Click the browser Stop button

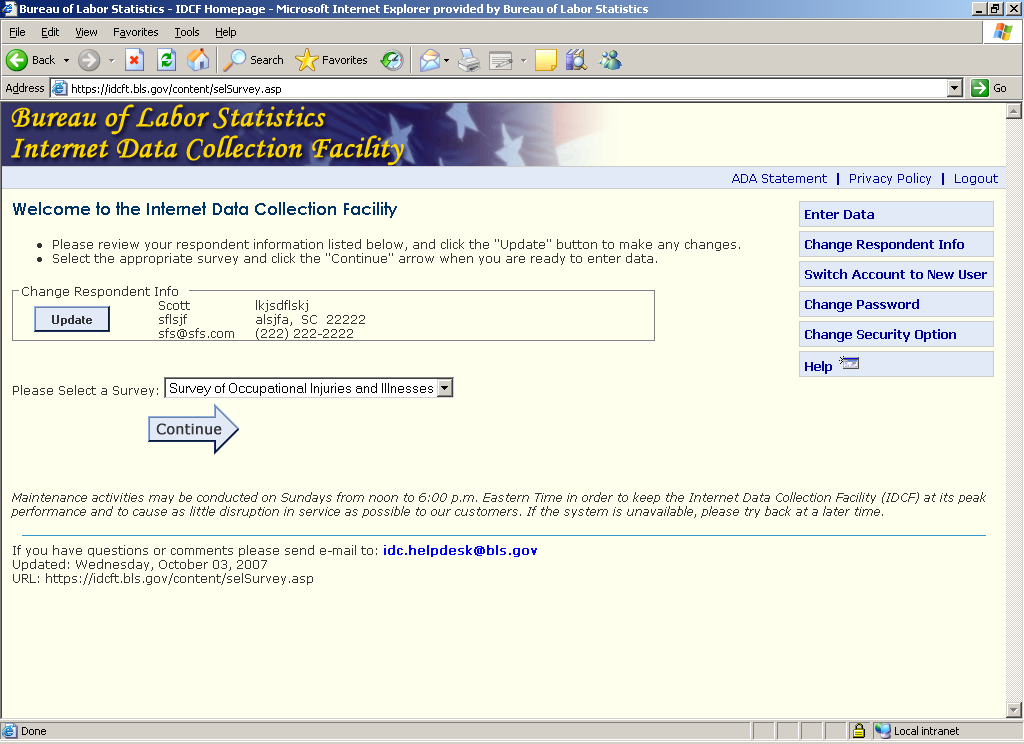[134, 60]
